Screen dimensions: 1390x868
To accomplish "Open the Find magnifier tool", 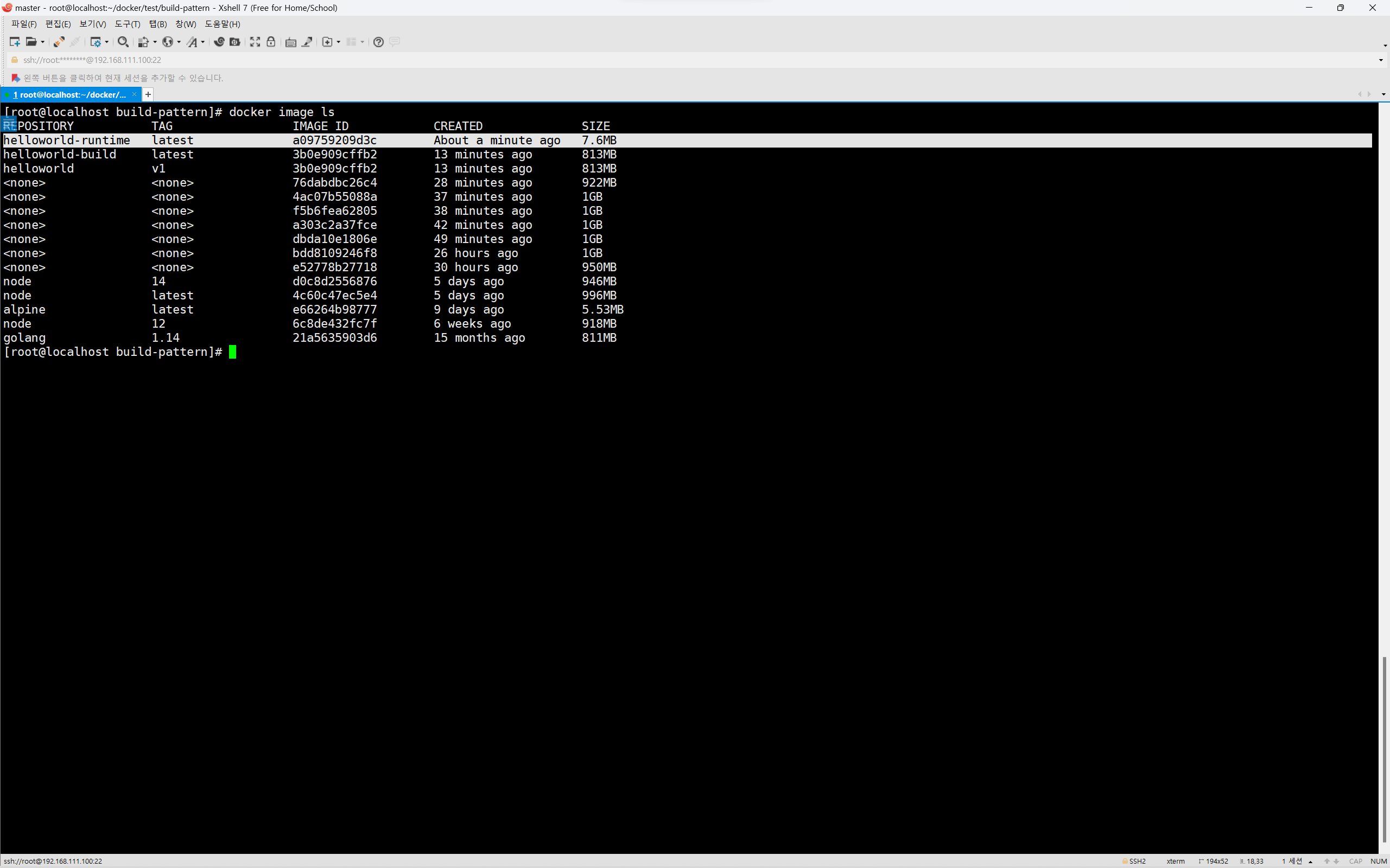I will tap(122, 42).
